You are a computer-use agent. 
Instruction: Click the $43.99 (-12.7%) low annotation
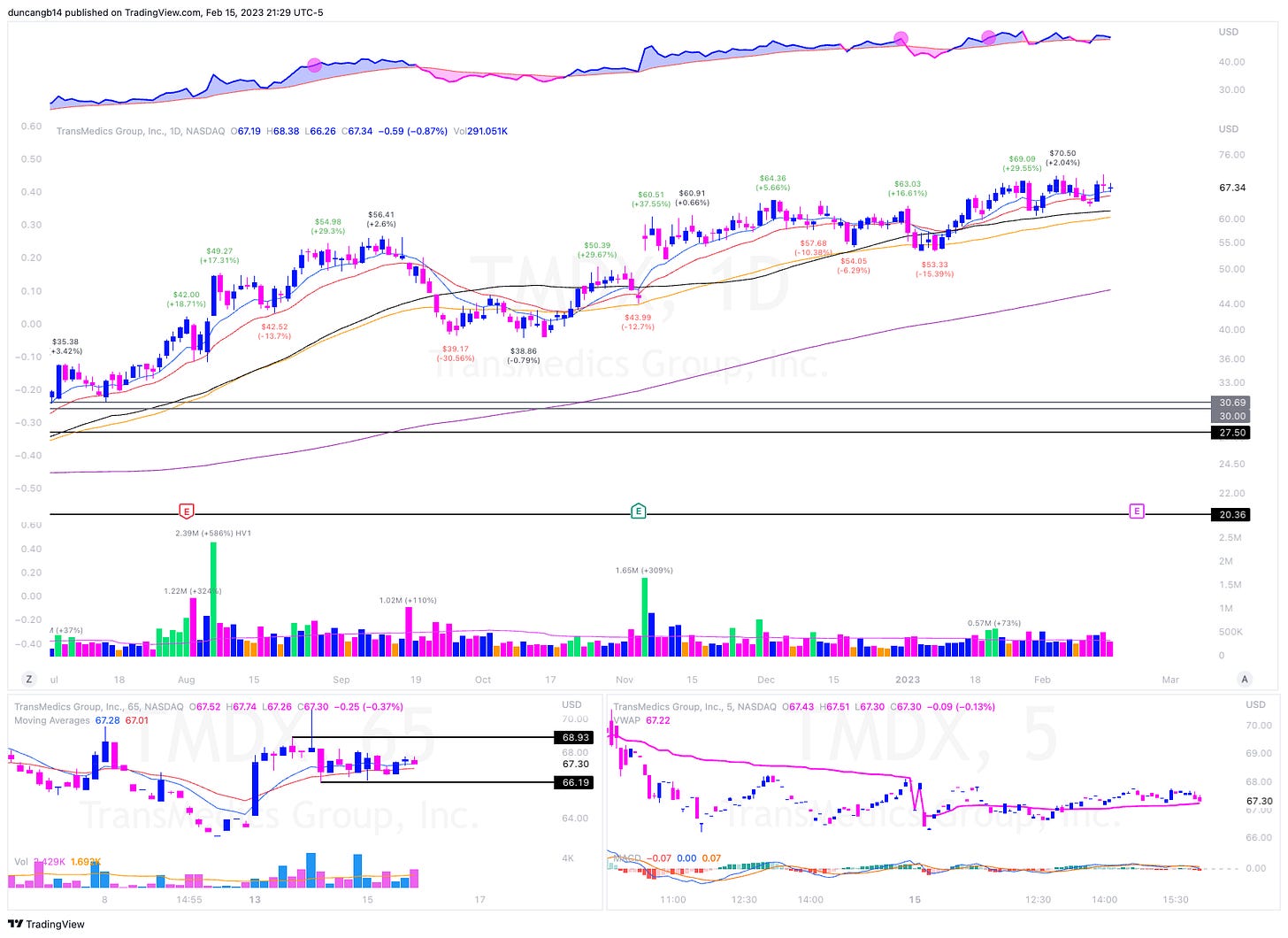click(638, 322)
